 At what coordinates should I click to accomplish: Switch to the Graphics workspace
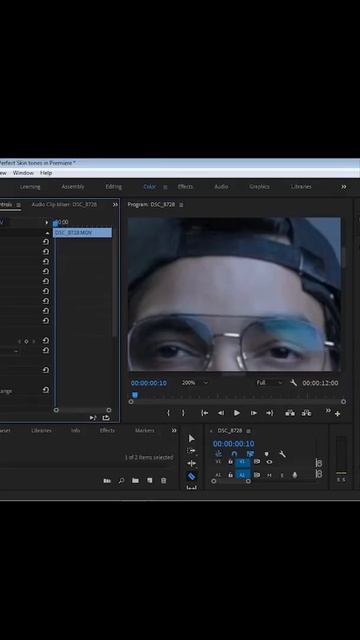click(x=259, y=187)
